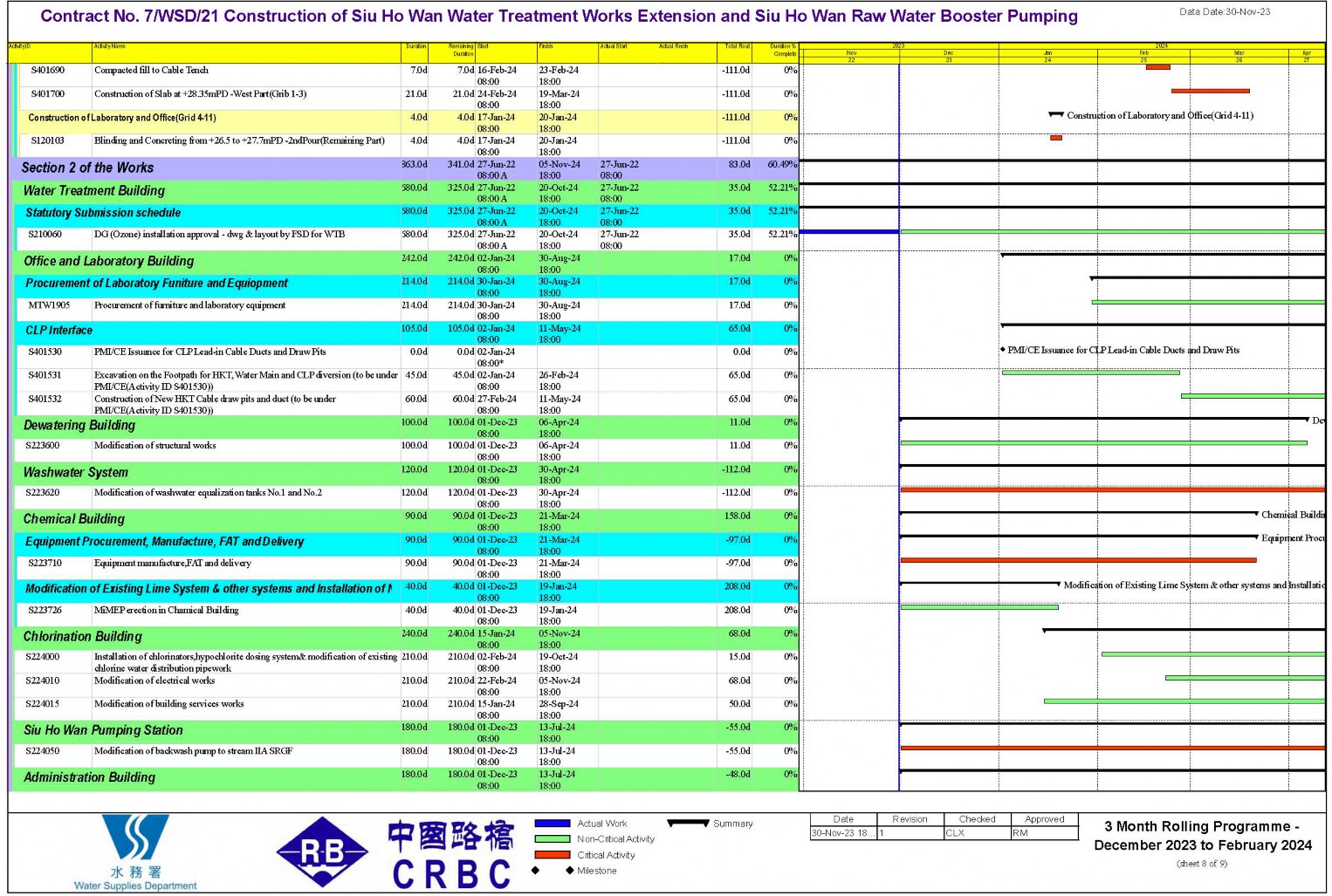Click the 'Construction of Laboratory and Office(Grid 4-11)' chart label
The height and width of the screenshot is (896, 1332).
[1160, 115]
